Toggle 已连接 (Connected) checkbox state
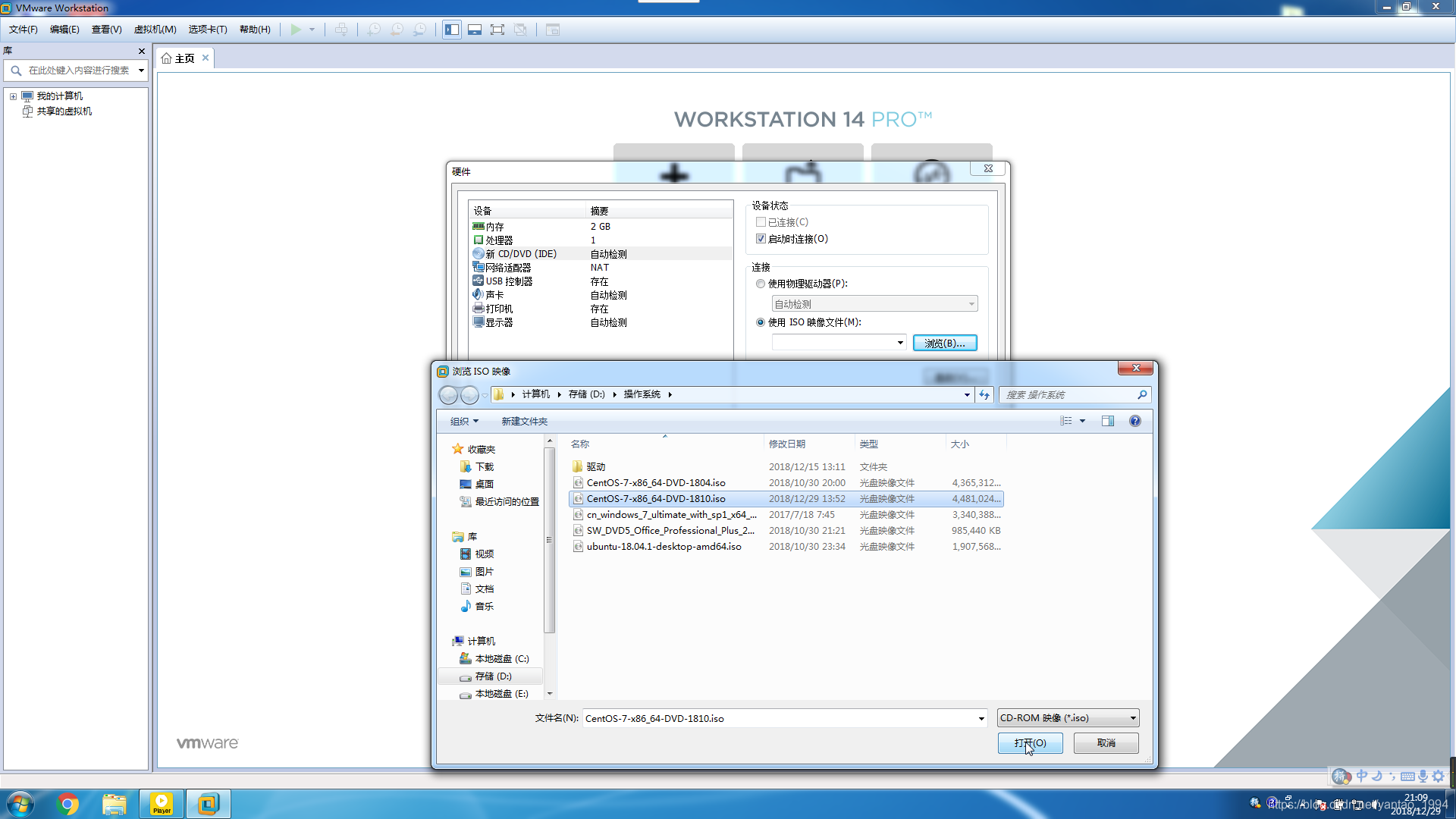1456x819 pixels. (x=762, y=222)
